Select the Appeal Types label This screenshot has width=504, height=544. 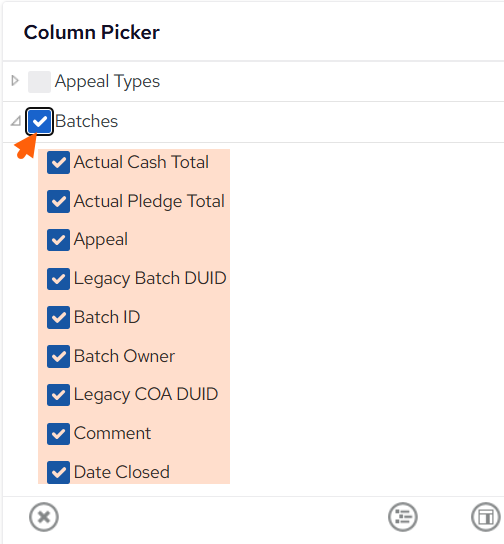(x=107, y=82)
